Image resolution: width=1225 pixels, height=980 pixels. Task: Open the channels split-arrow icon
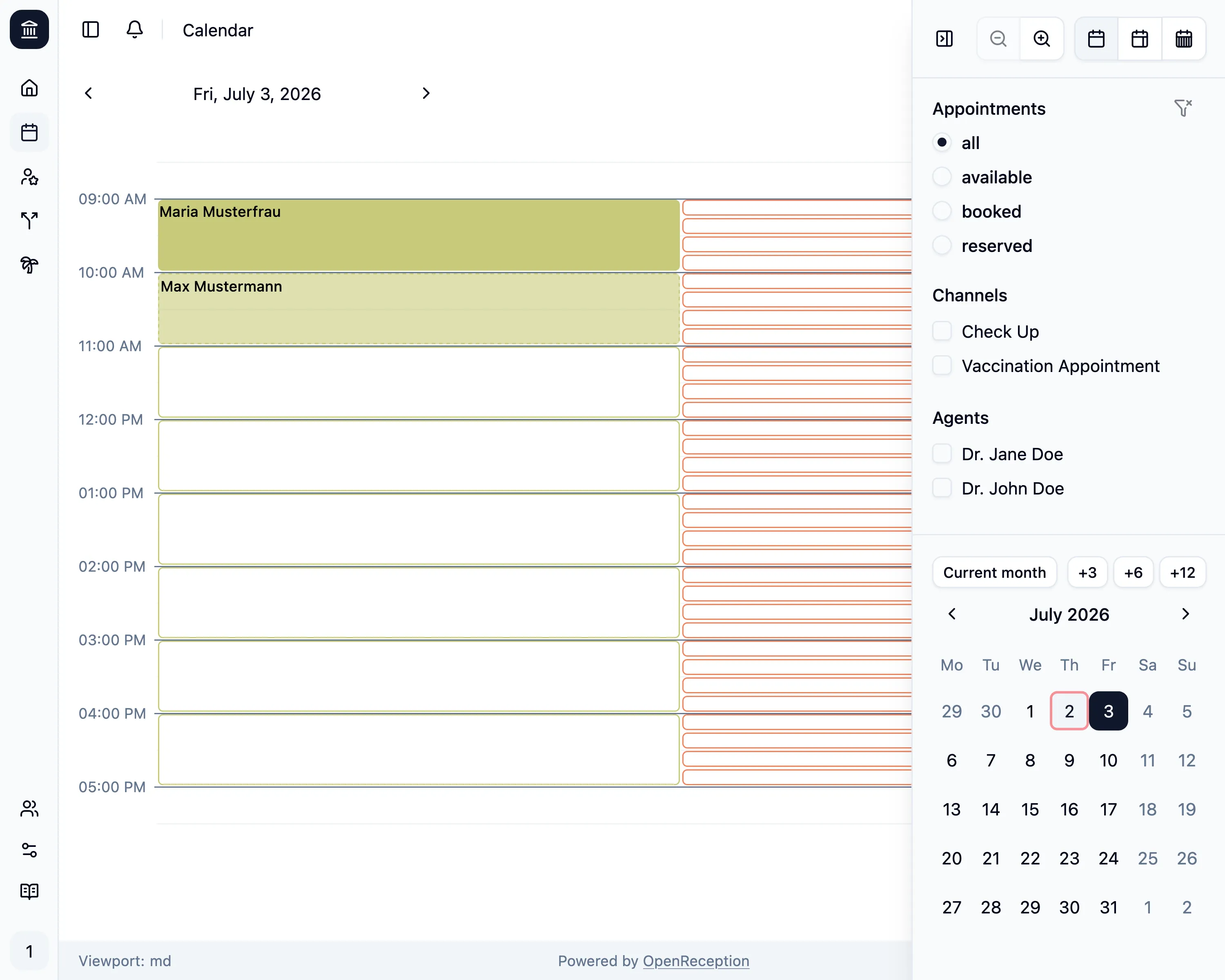pyautogui.click(x=29, y=221)
